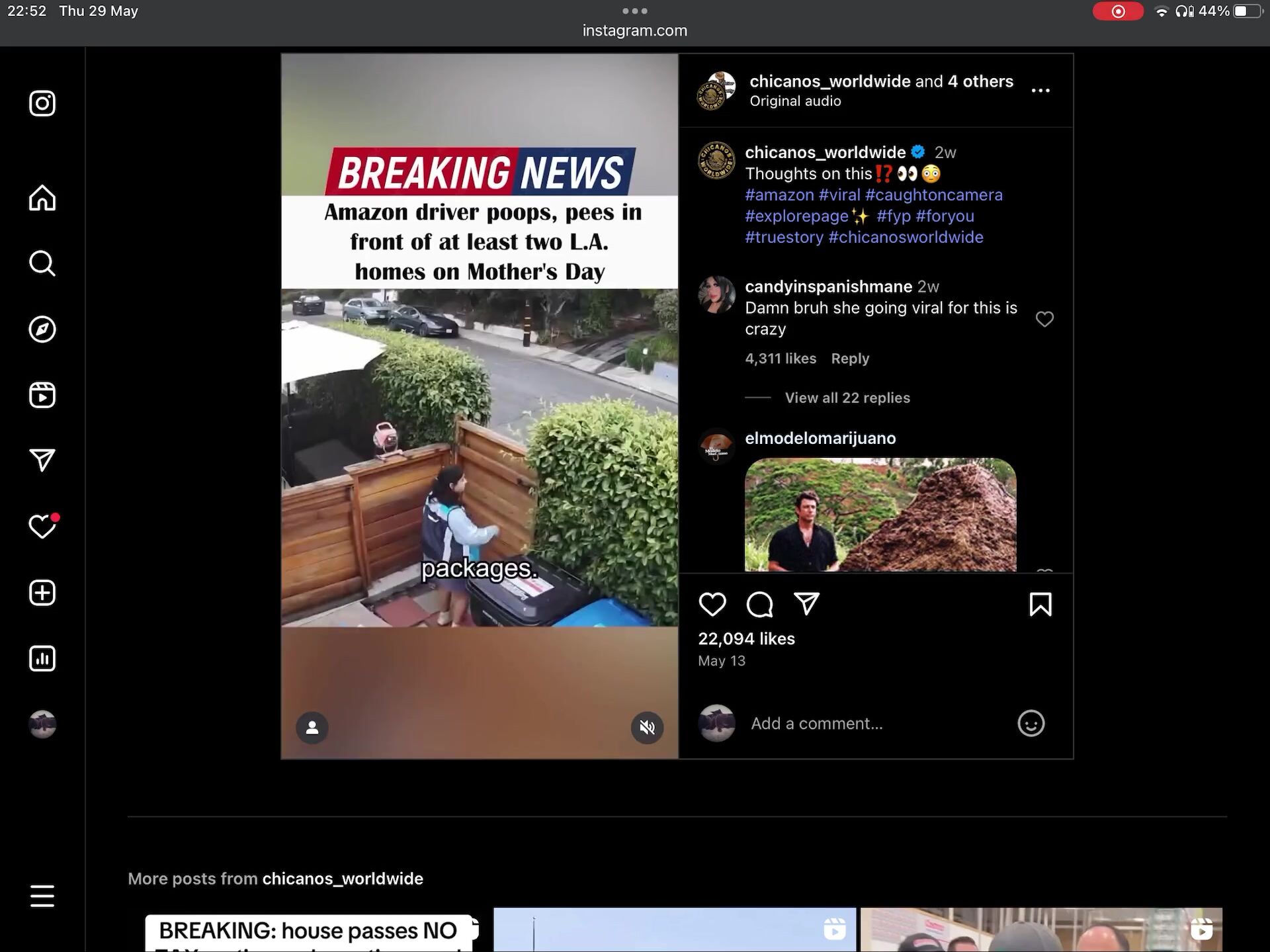Unmute the reel audio
The width and height of the screenshot is (1270, 952).
tap(647, 728)
